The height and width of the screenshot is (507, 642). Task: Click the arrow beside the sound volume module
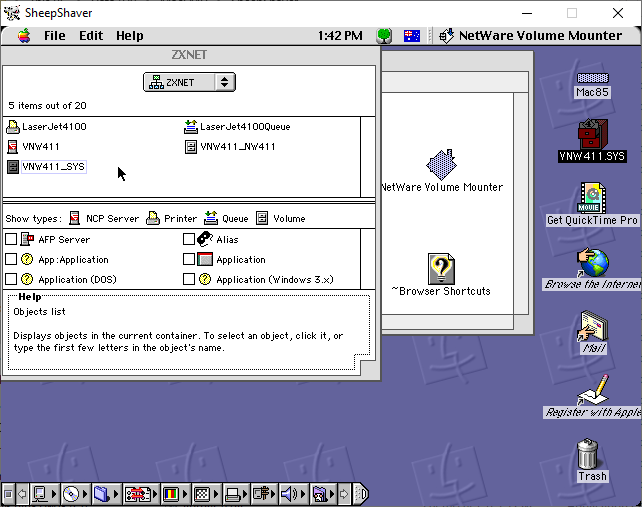point(303,494)
